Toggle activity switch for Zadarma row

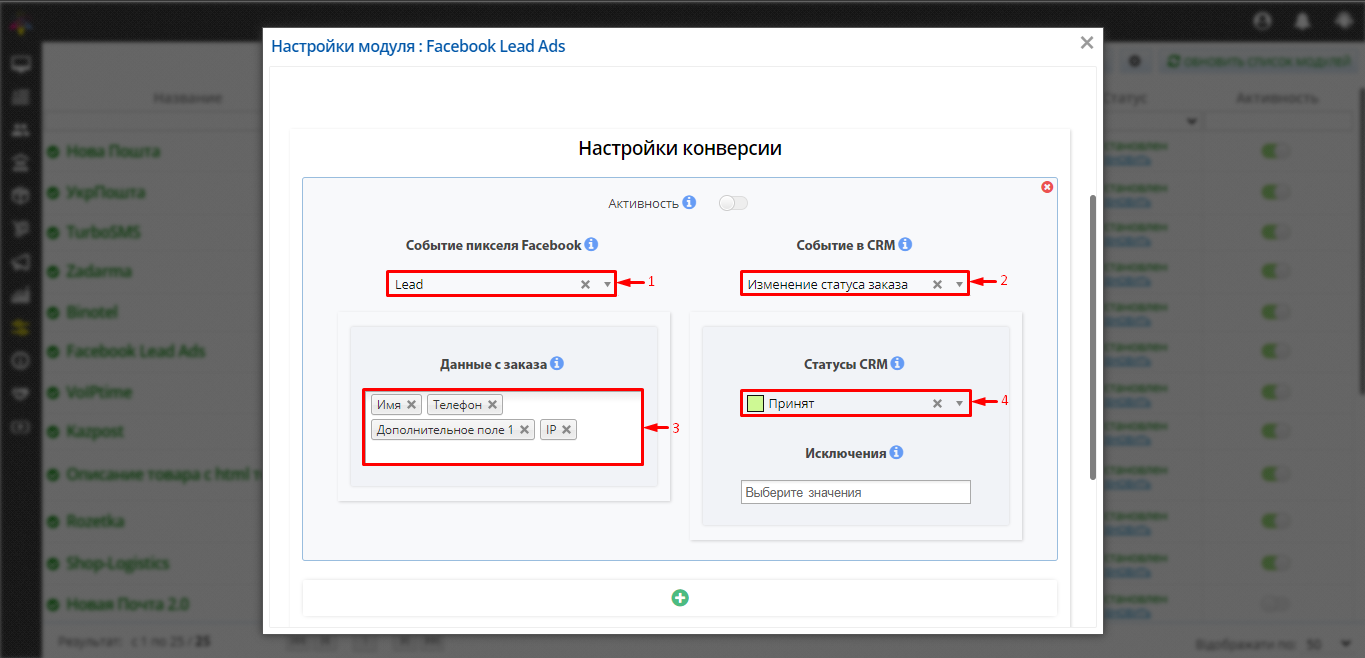1275,271
